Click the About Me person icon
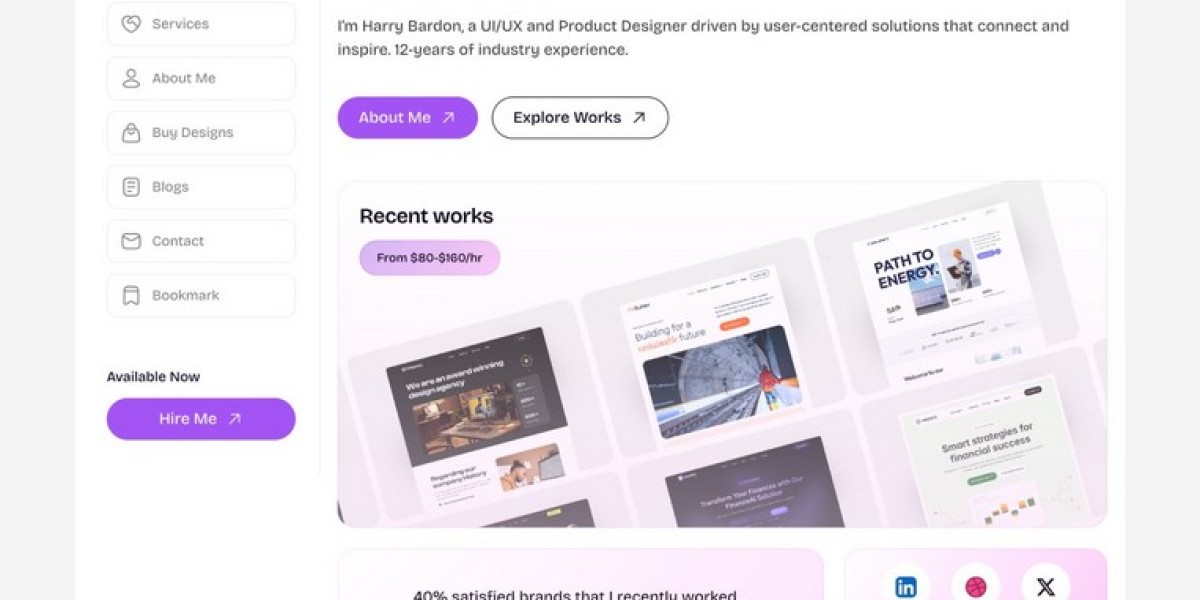 [131, 78]
